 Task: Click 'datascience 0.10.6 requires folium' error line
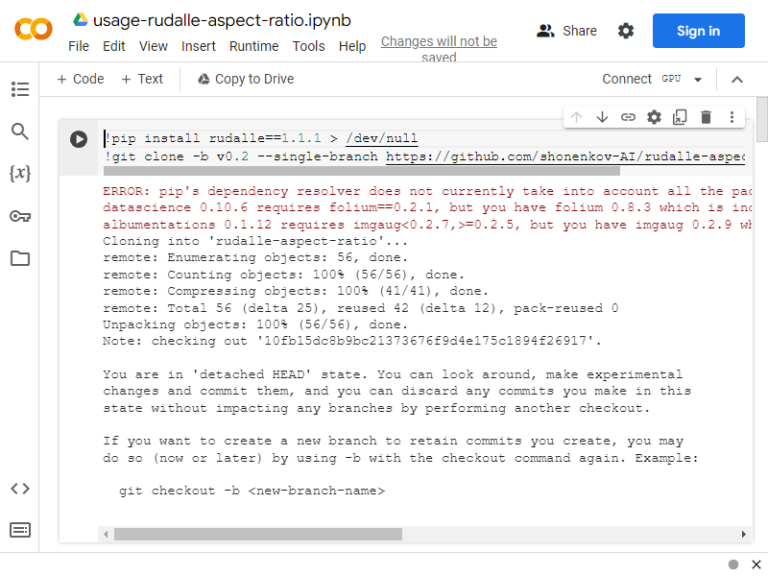coord(427,208)
